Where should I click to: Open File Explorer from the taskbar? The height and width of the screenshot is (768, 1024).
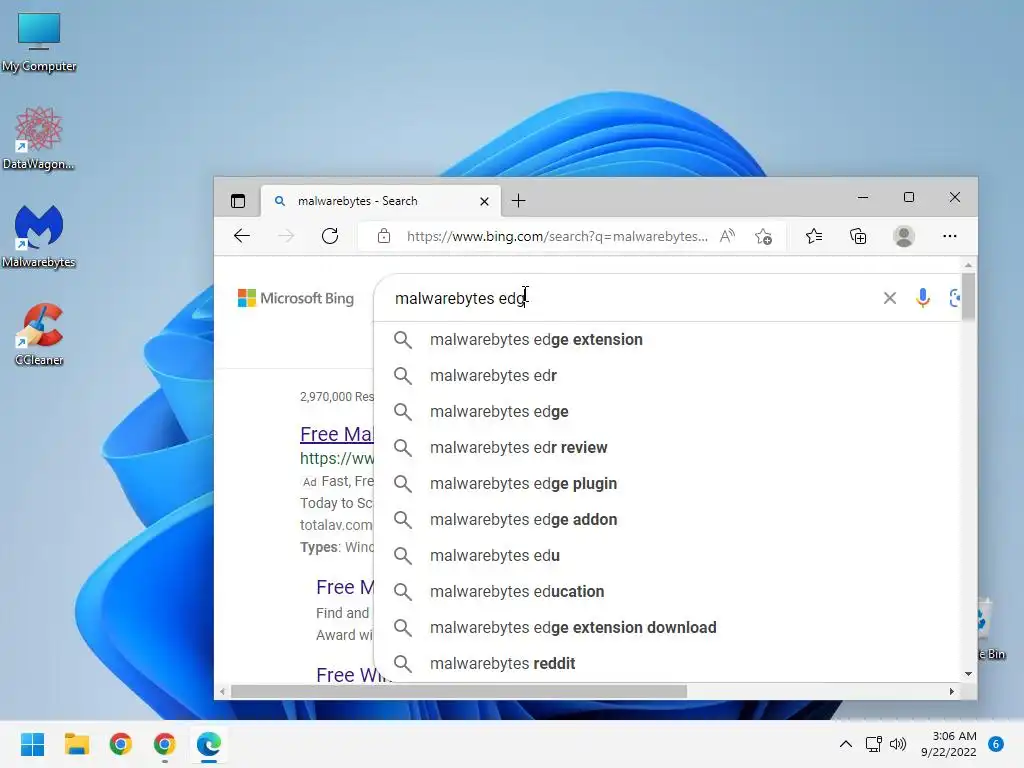click(76, 744)
